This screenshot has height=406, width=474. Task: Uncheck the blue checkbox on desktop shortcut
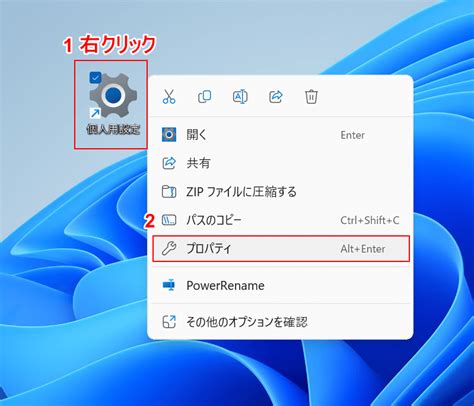click(x=95, y=78)
